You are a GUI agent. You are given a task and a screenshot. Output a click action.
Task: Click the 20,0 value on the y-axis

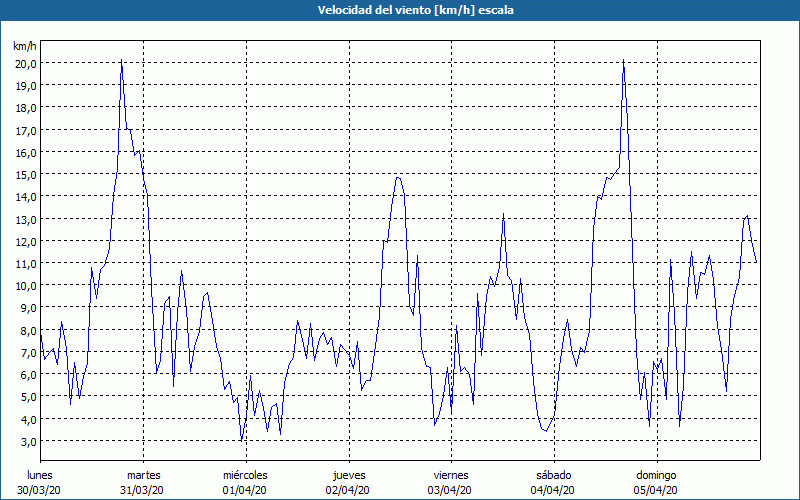pyautogui.click(x=26, y=64)
